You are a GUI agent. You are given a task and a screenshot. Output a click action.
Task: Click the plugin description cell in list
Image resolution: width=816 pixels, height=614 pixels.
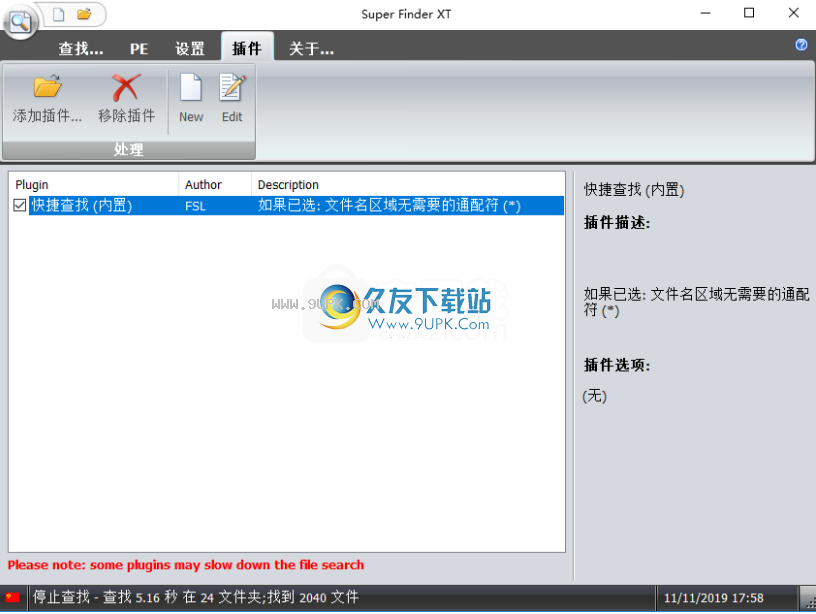[x=389, y=206]
